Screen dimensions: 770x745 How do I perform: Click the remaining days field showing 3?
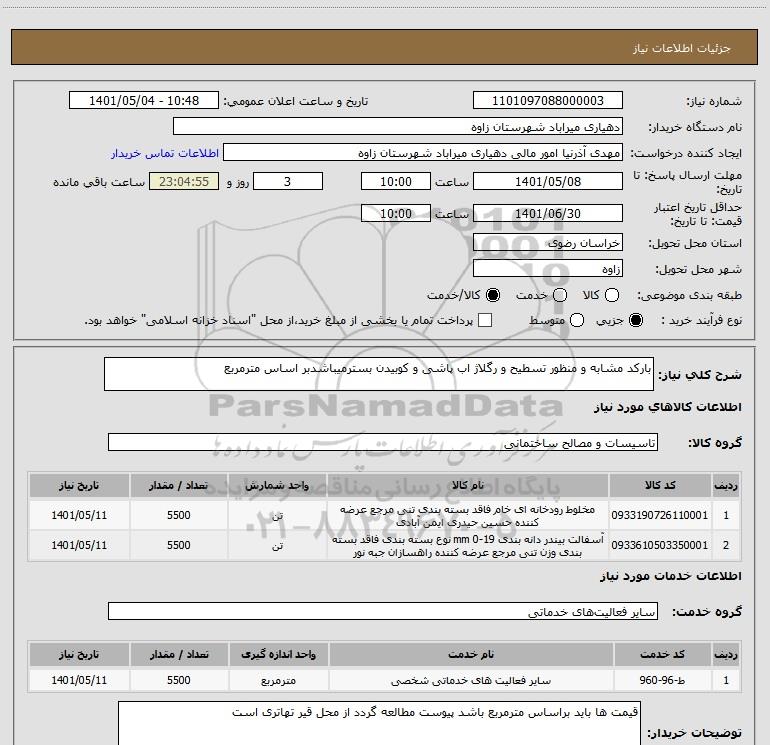click(288, 181)
